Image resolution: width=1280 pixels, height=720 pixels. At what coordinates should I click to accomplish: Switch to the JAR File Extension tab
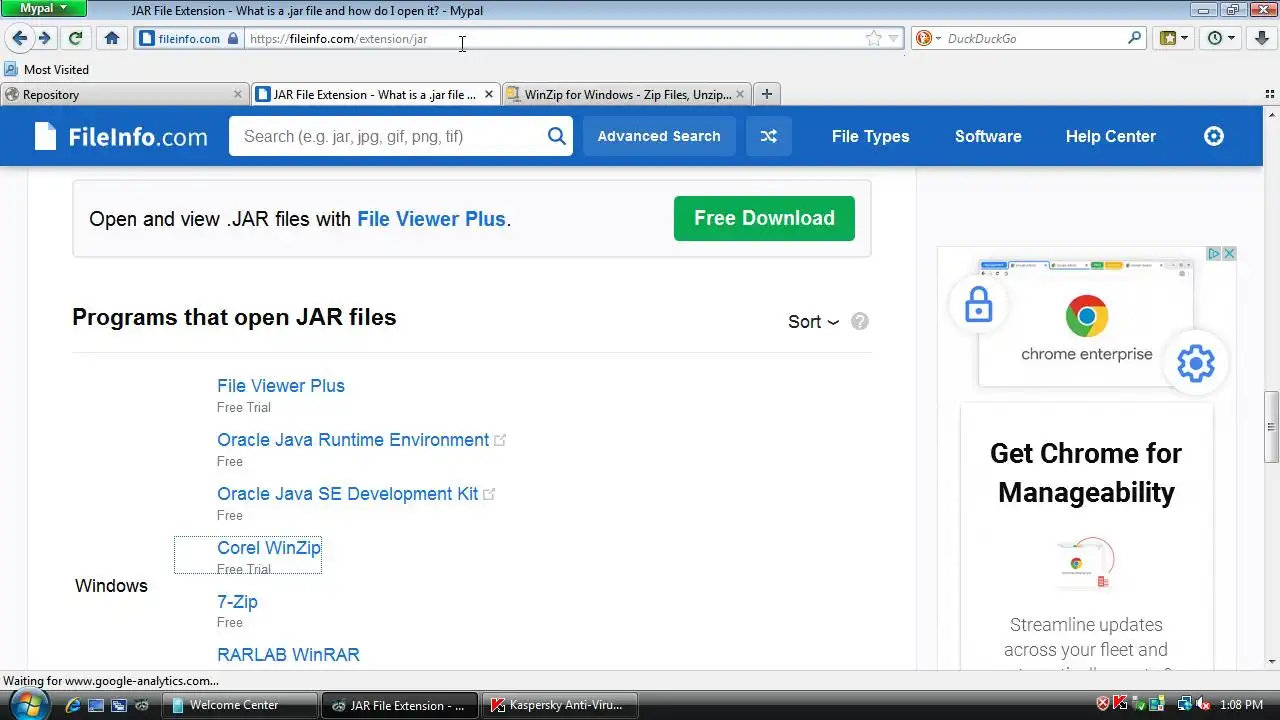pos(376,94)
